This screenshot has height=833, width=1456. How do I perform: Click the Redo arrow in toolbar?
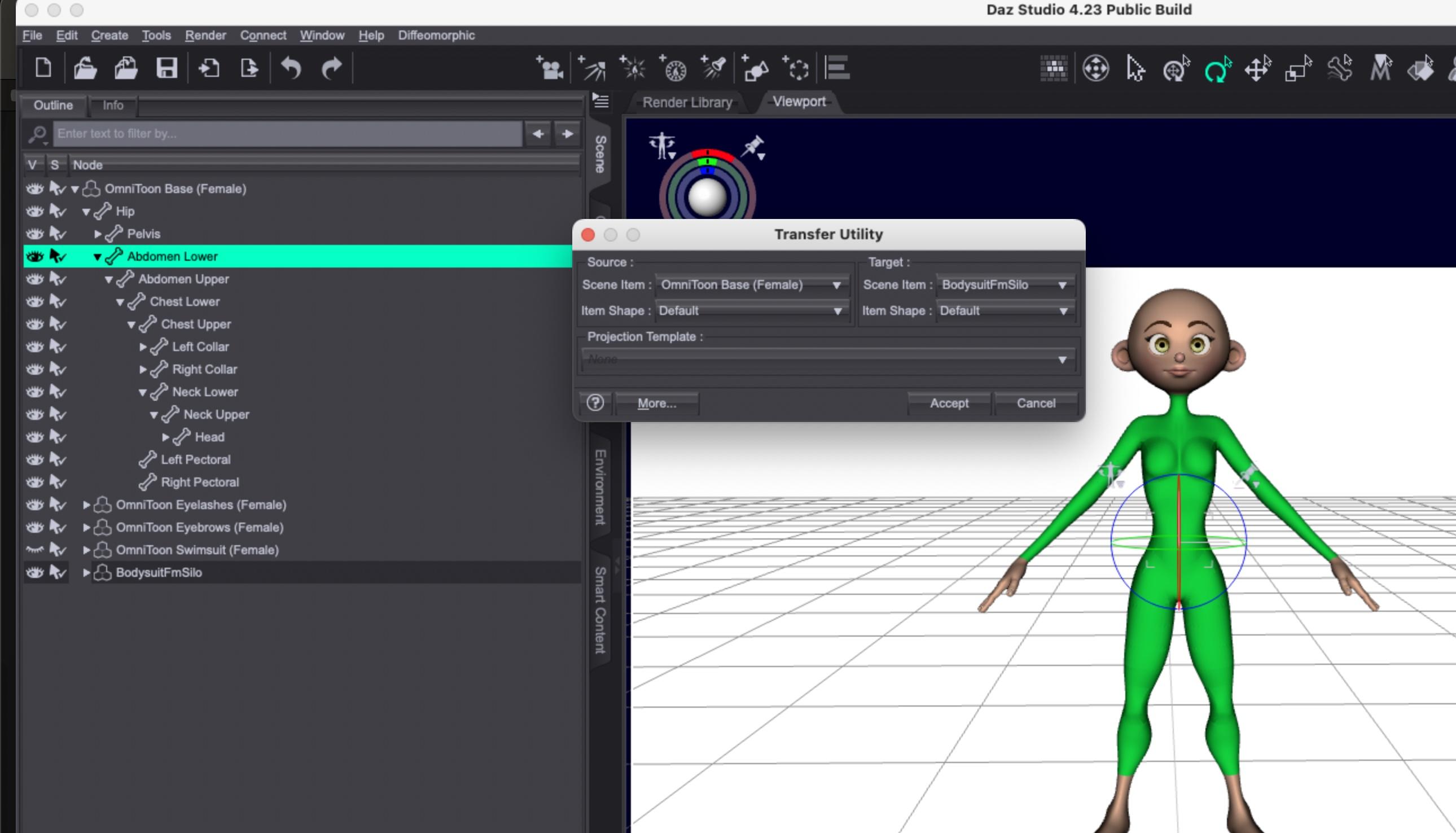331,69
